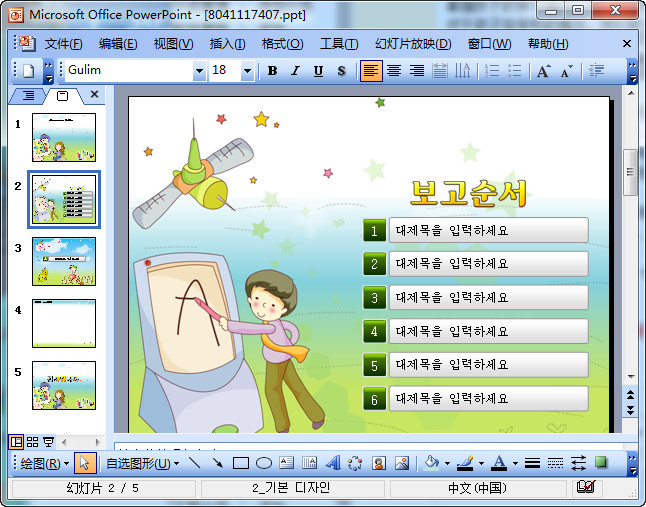646x507 pixels.
Task: Start slide show from current slide
Action: pyautogui.click(x=48, y=442)
